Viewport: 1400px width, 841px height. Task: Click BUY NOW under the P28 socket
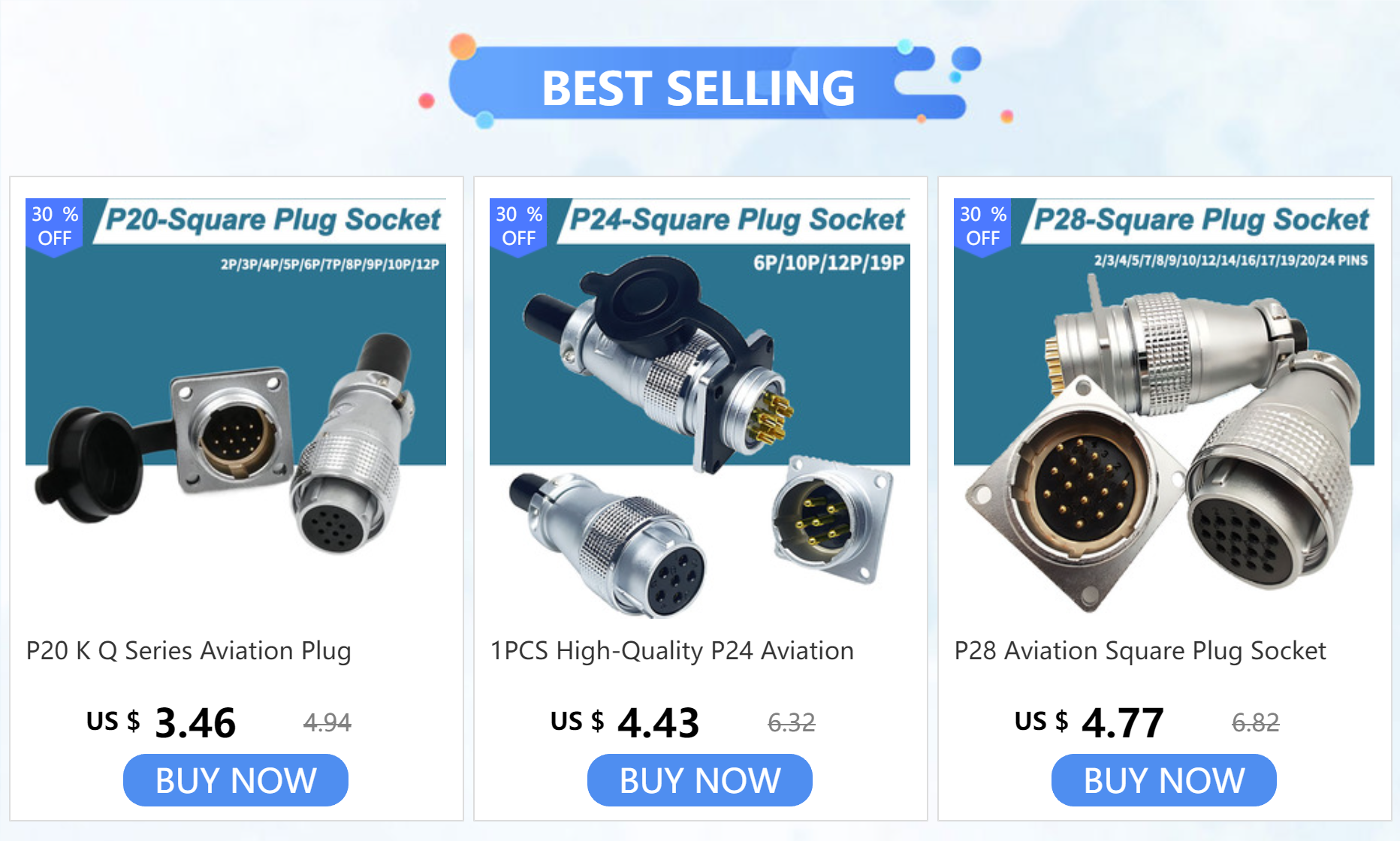pos(1163,780)
